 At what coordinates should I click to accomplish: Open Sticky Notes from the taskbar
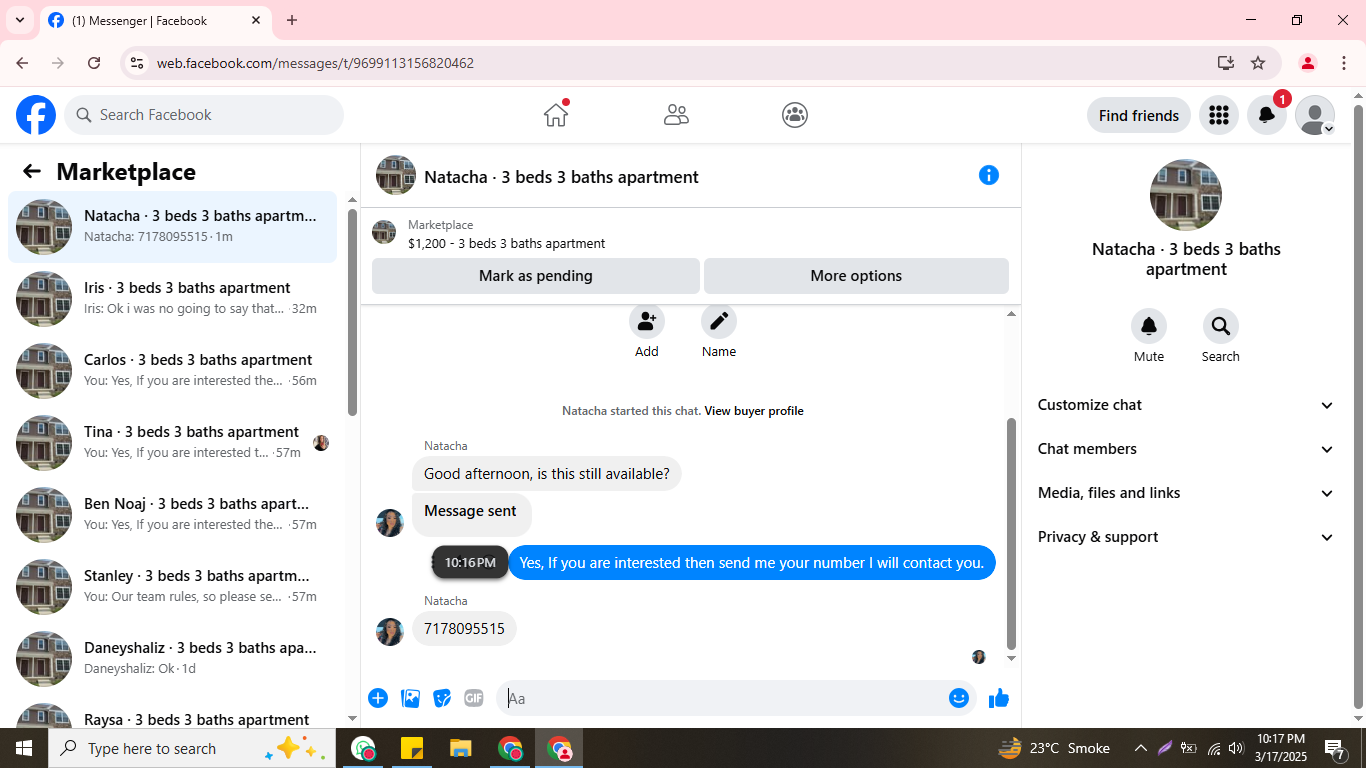pyautogui.click(x=411, y=748)
